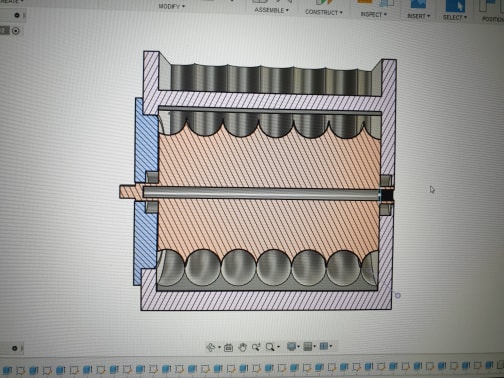This screenshot has height=378, width=504.
Task: Click the Select tool cursor icon
Action: click(x=456, y=5)
